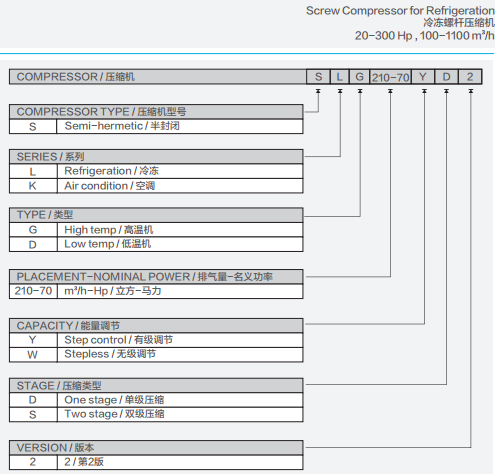Click the 'S' box in model code

pyautogui.click(x=318, y=77)
